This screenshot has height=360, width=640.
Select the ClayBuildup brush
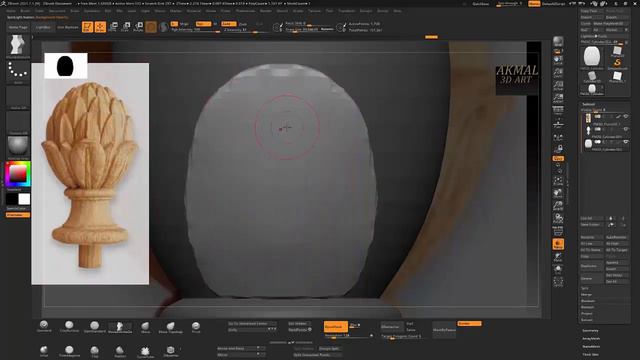coord(69,326)
